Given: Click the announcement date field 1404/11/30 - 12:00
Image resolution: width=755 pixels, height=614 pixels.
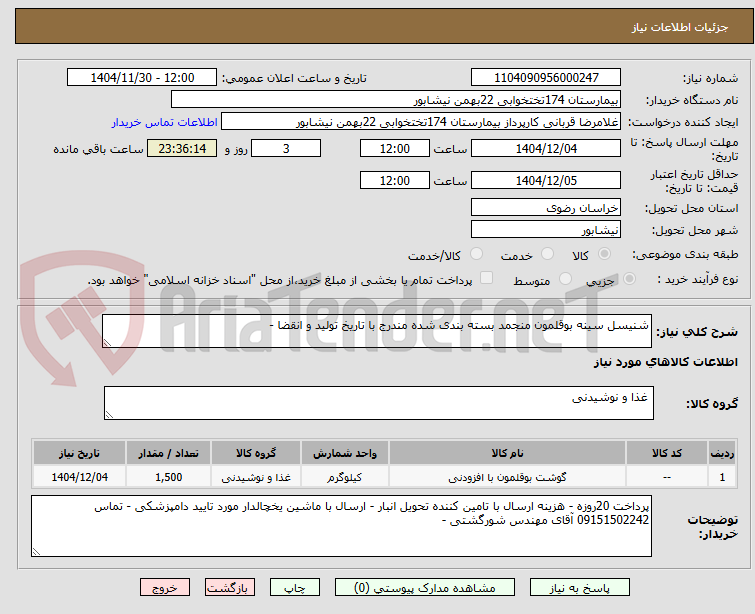Looking at the screenshot, I should [x=142, y=78].
